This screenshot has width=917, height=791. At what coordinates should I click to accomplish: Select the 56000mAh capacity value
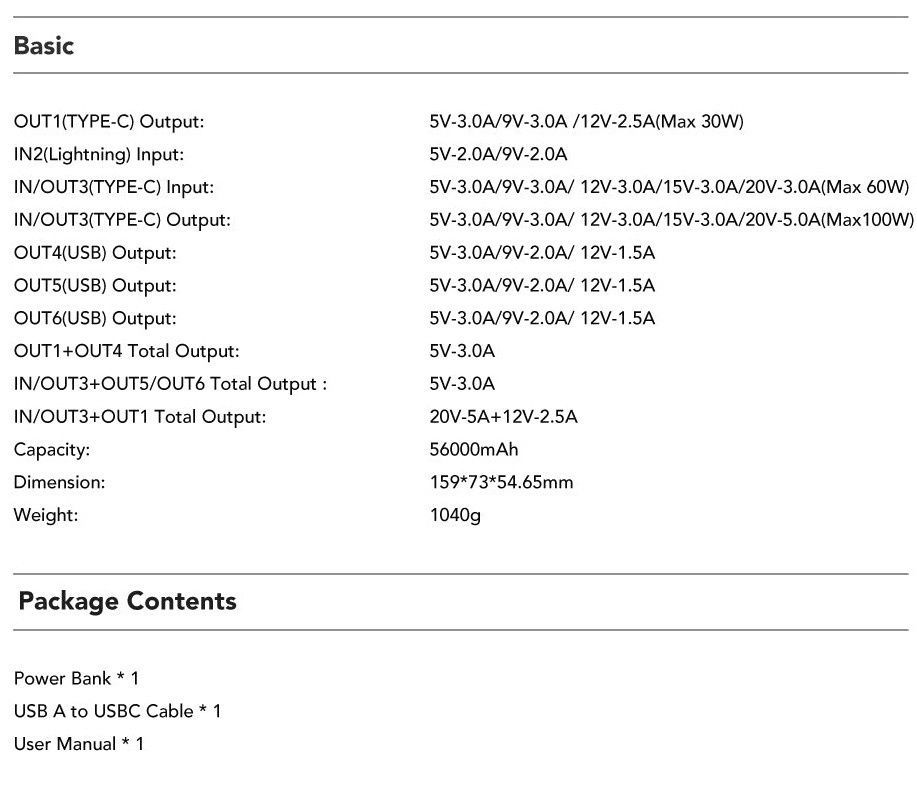[x=474, y=450]
